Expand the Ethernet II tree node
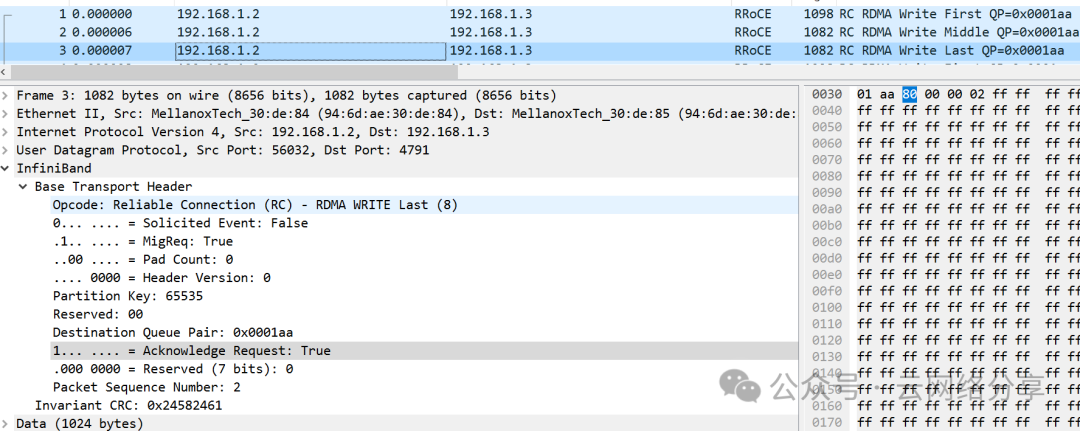This screenshot has width=1080, height=431. [6, 113]
